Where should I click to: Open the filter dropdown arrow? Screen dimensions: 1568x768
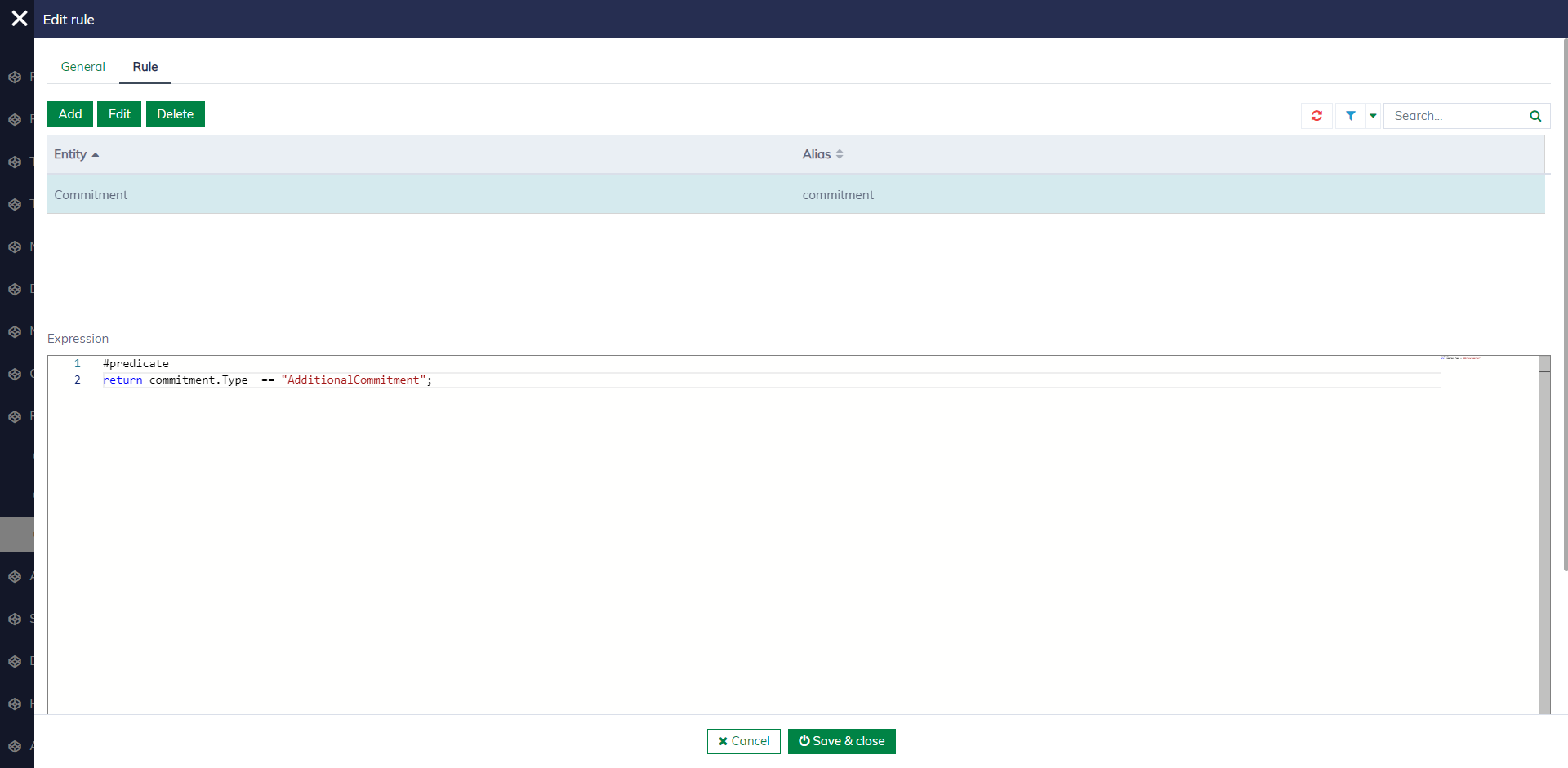click(1373, 116)
